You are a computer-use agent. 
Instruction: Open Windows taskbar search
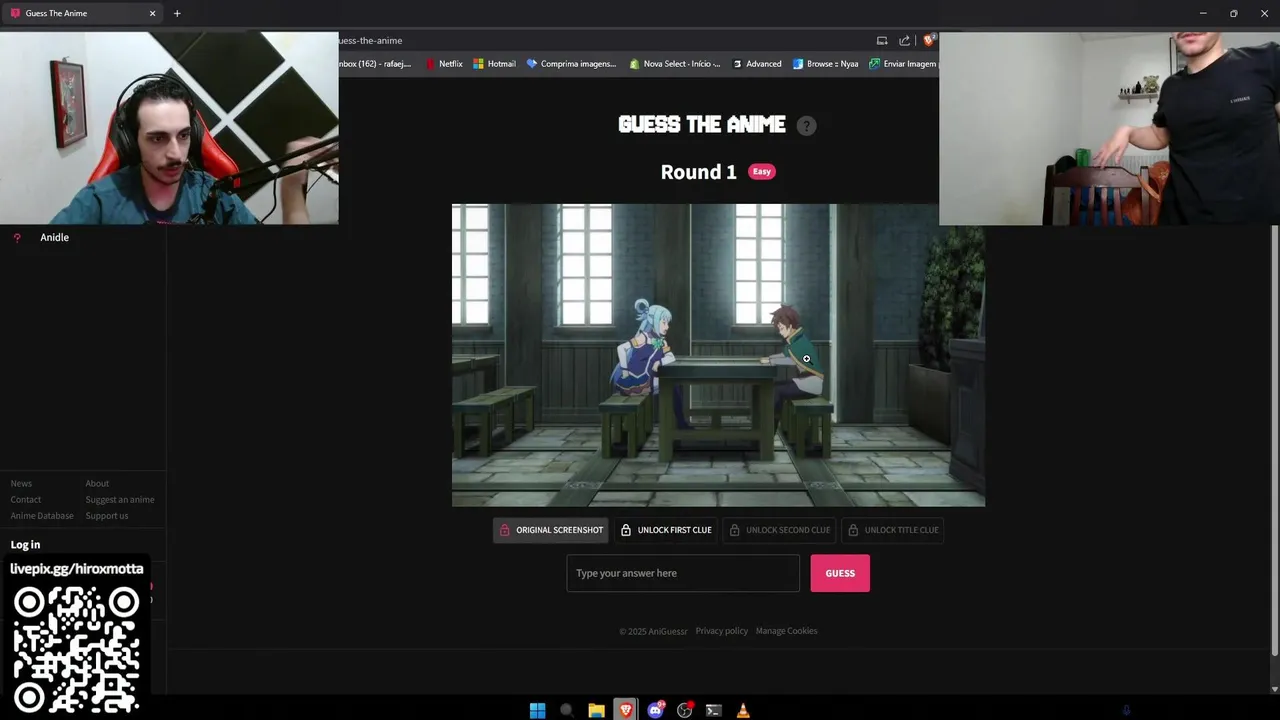pos(567,710)
